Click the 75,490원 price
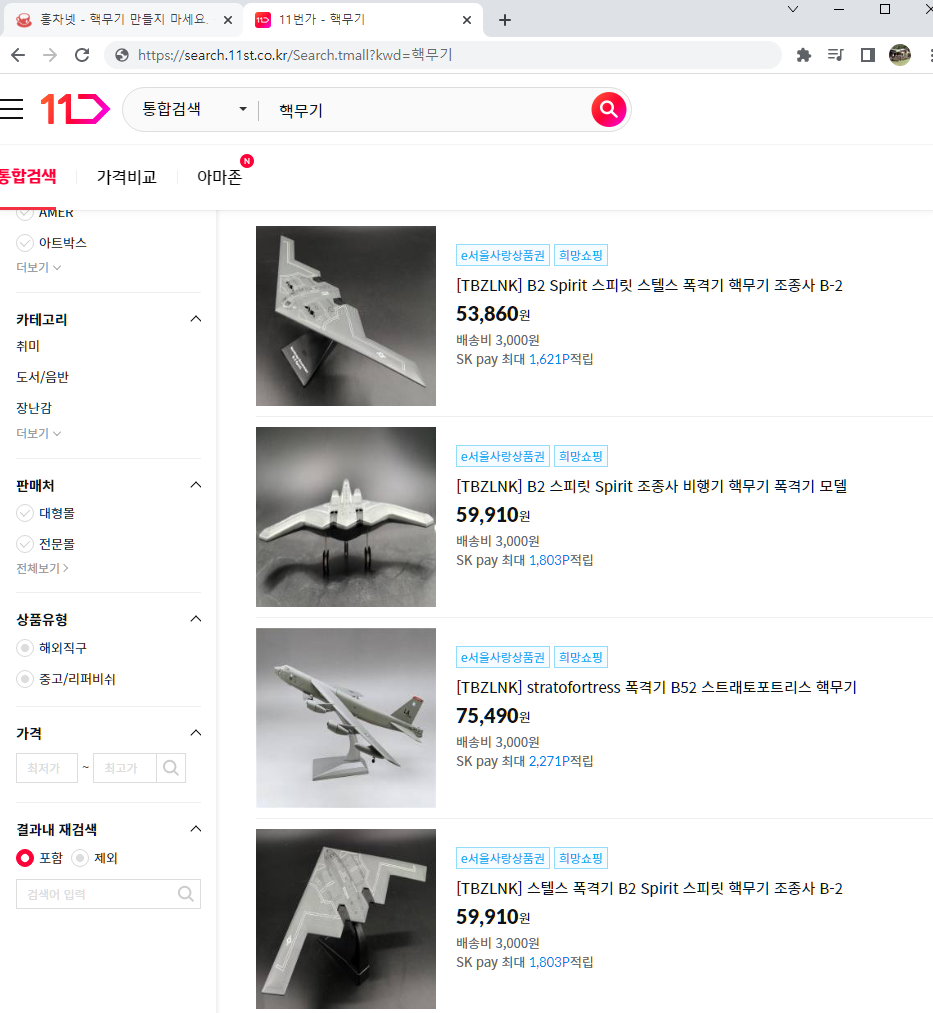 pos(493,716)
